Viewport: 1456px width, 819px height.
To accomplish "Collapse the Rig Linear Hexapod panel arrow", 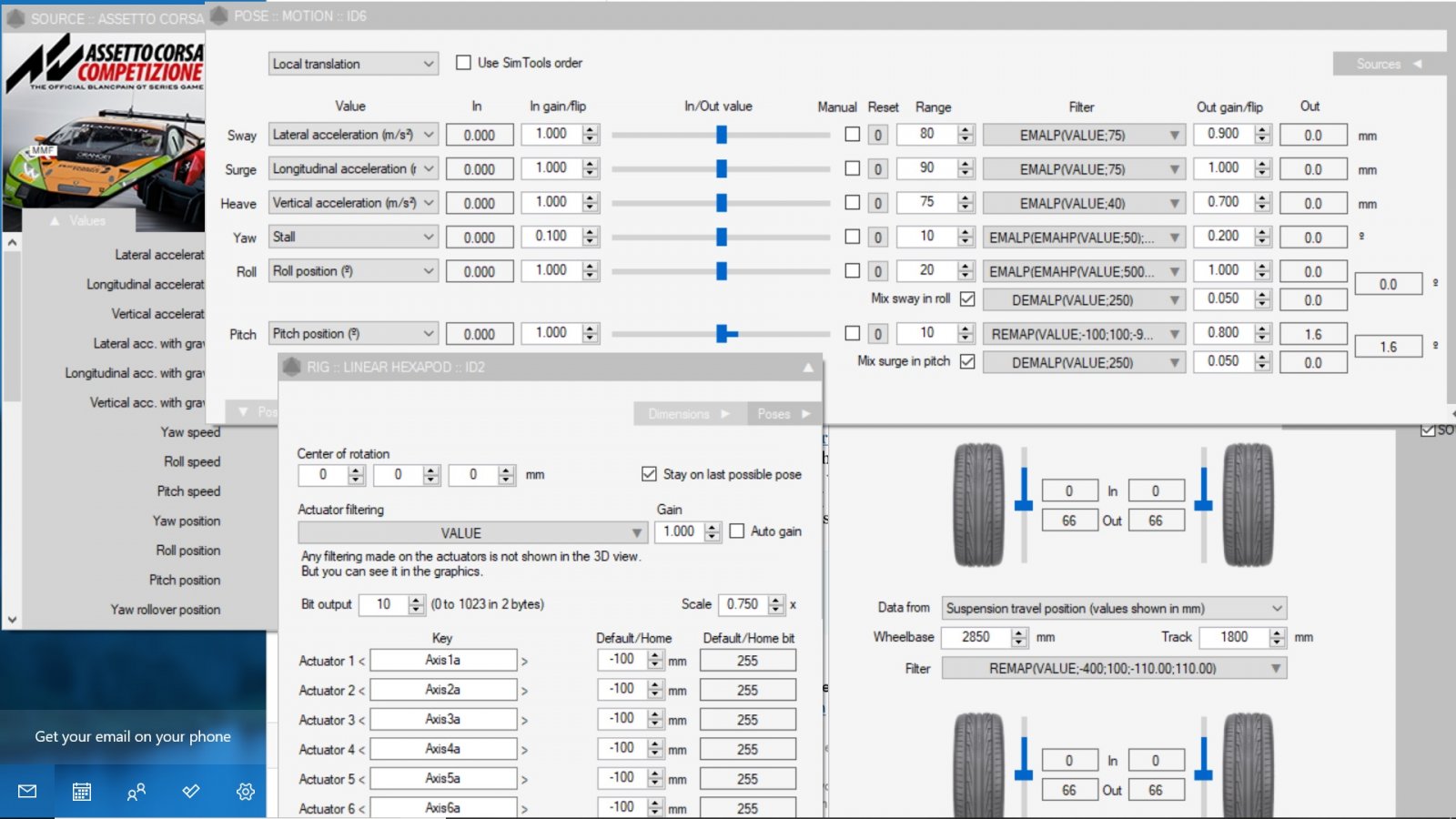I will coord(807,368).
